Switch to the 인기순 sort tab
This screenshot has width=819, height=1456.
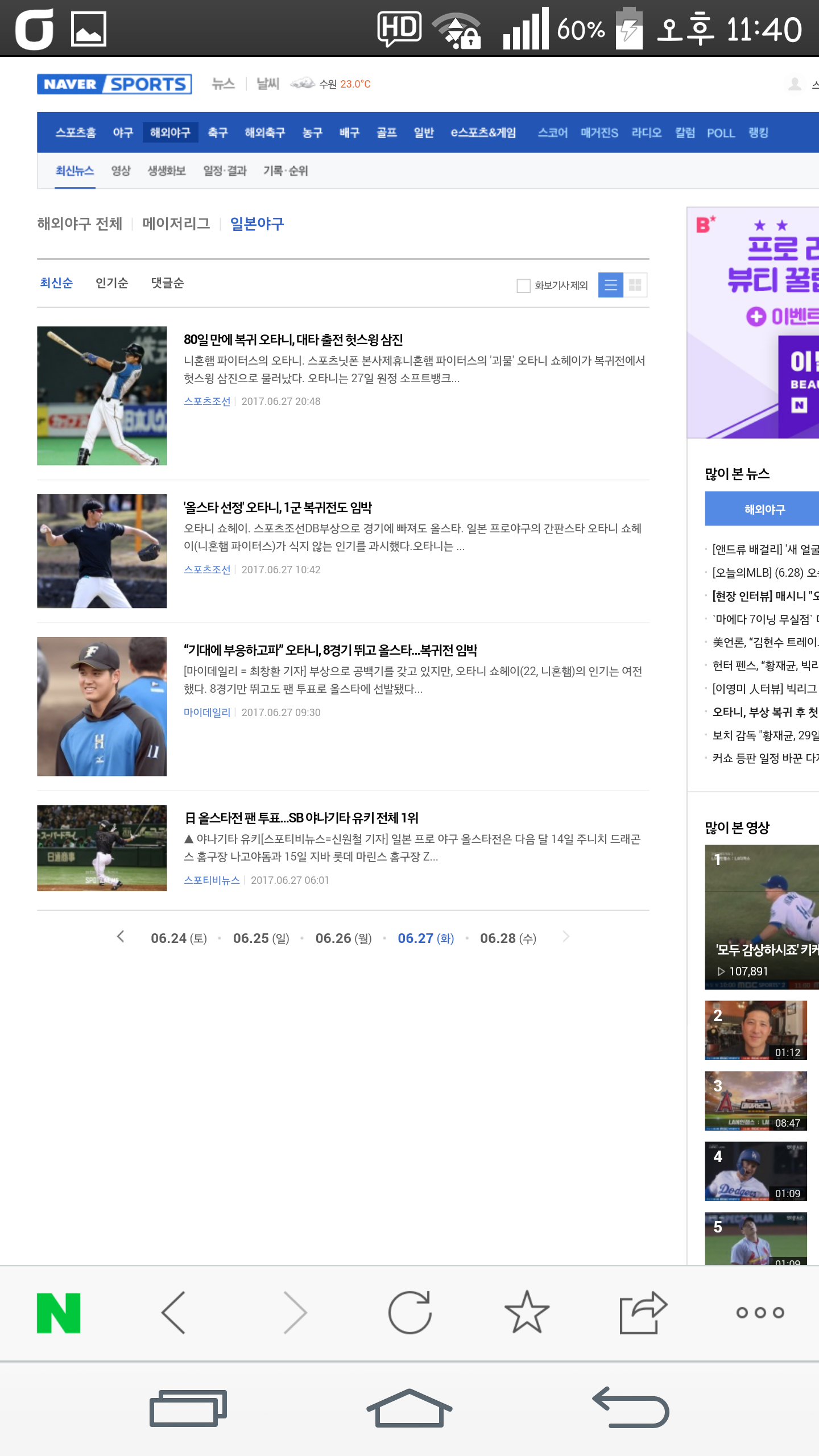[x=111, y=283]
